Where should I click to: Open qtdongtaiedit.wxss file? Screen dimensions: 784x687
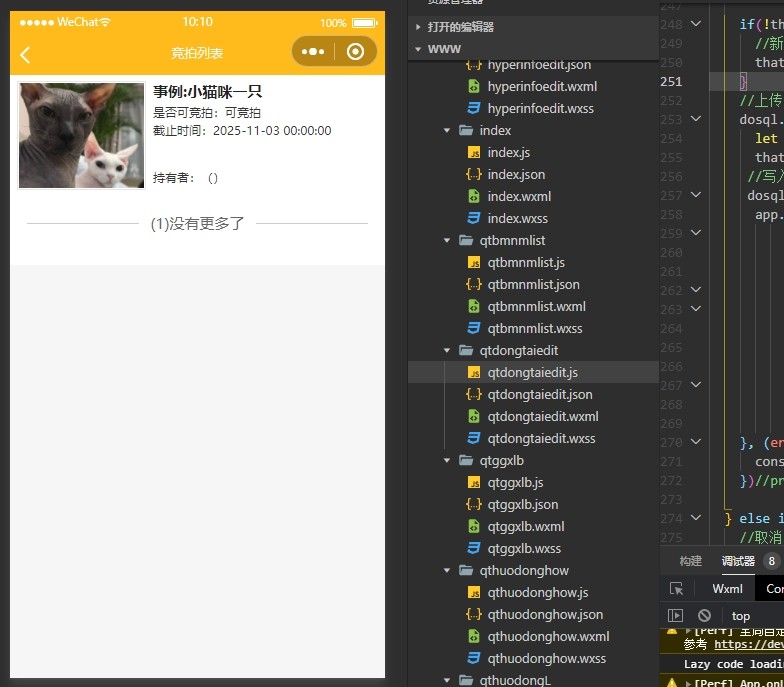(542, 438)
